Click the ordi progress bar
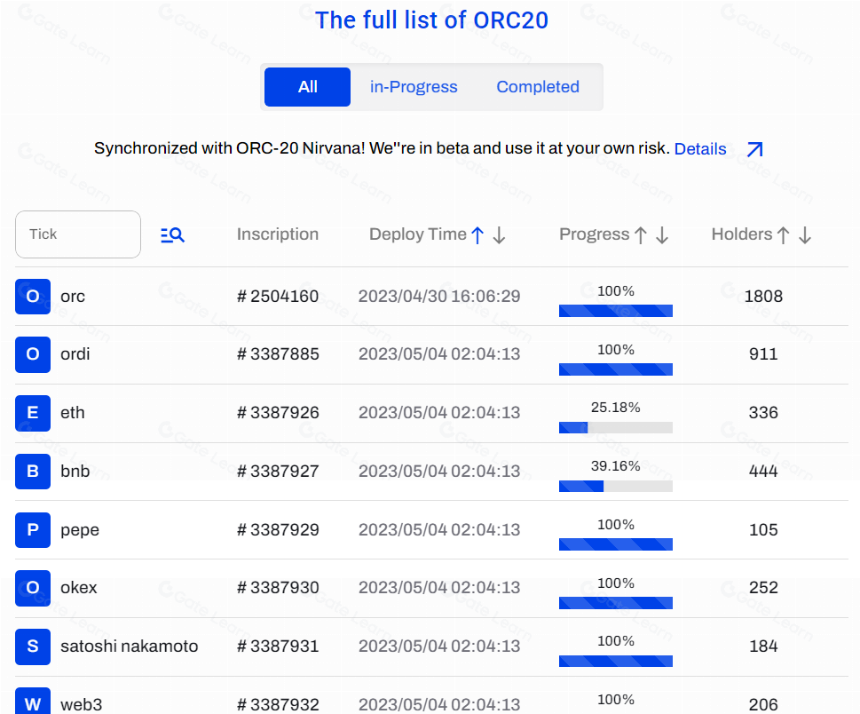This screenshot has width=860, height=714. click(x=616, y=369)
